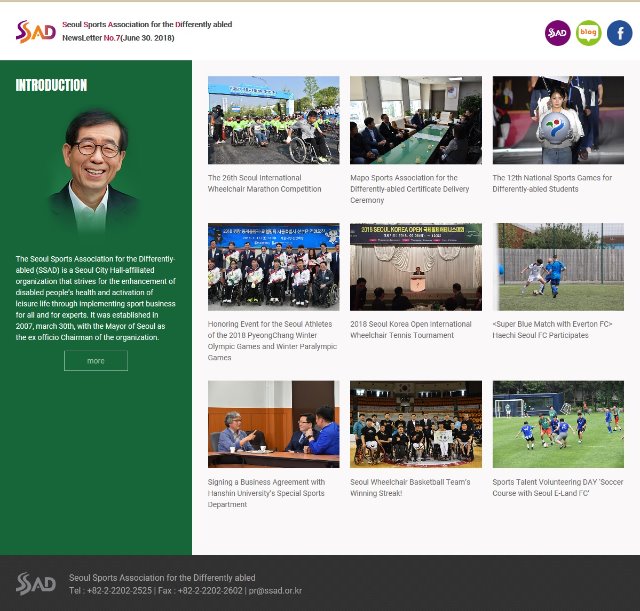640x611 pixels.
Task: Open the Wheelchair Marathon Competition photo
Action: coord(273,120)
